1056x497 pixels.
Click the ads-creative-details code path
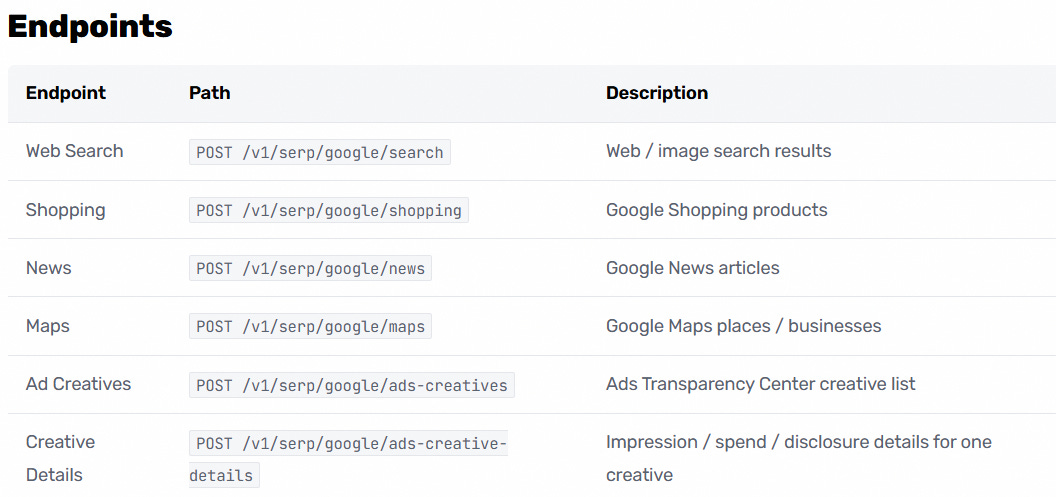tap(348, 459)
